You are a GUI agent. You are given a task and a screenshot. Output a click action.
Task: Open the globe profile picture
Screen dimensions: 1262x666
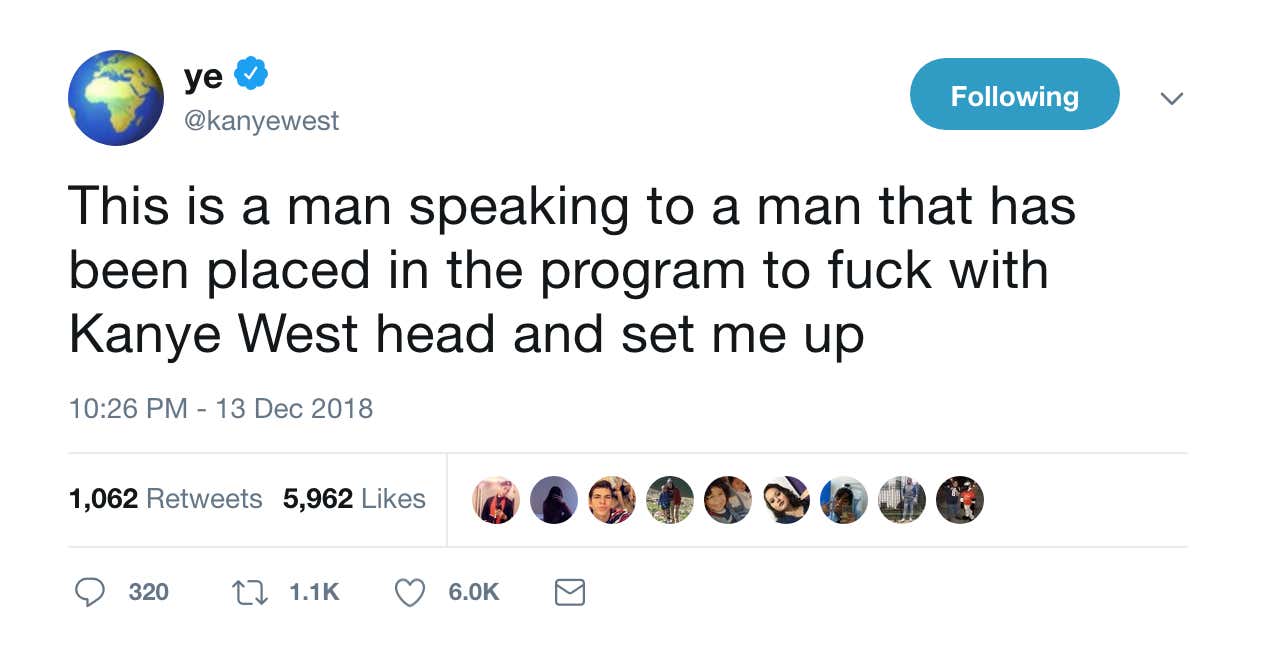[x=116, y=98]
